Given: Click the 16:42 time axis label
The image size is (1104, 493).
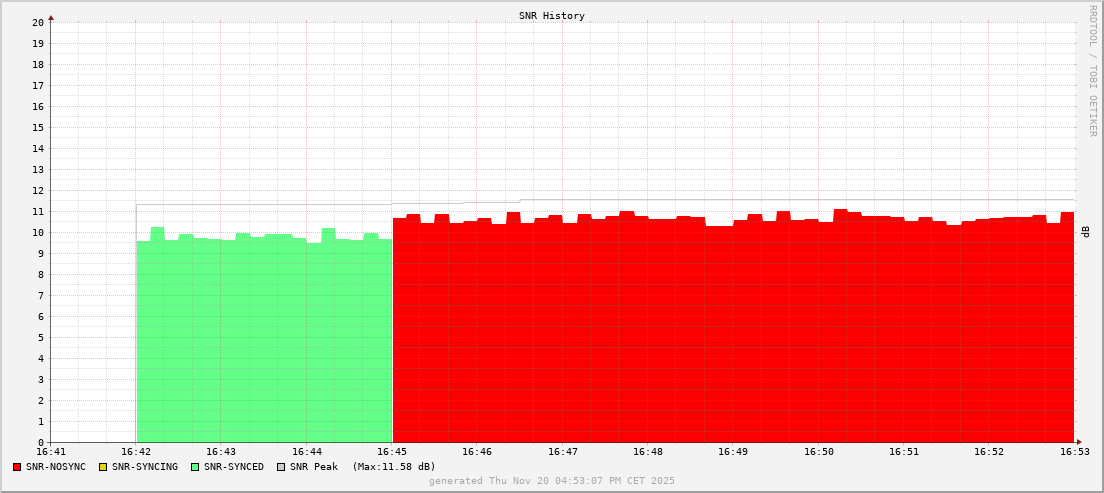Looking at the screenshot, I should click(x=136, y=452).
